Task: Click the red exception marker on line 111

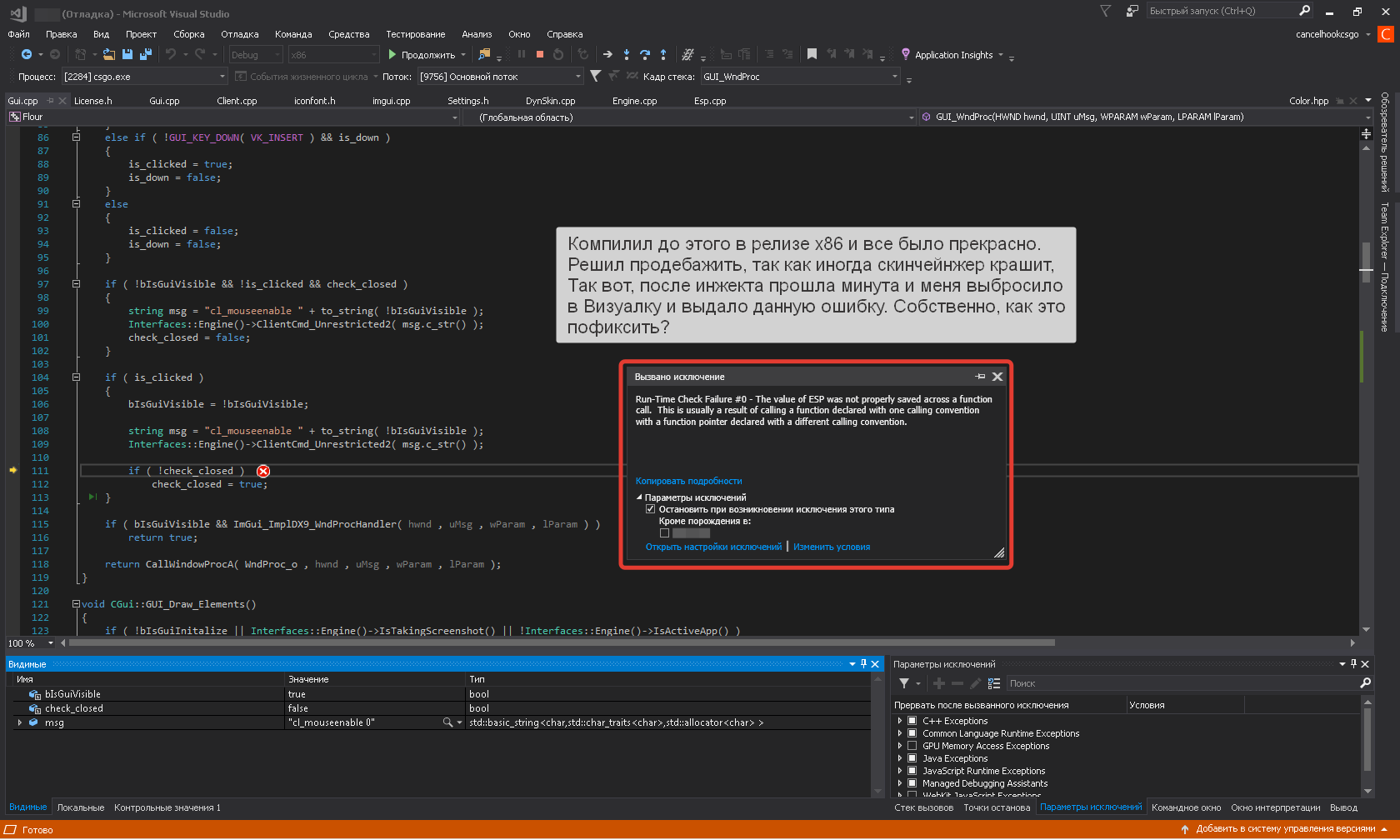Action: coord(263,472)
